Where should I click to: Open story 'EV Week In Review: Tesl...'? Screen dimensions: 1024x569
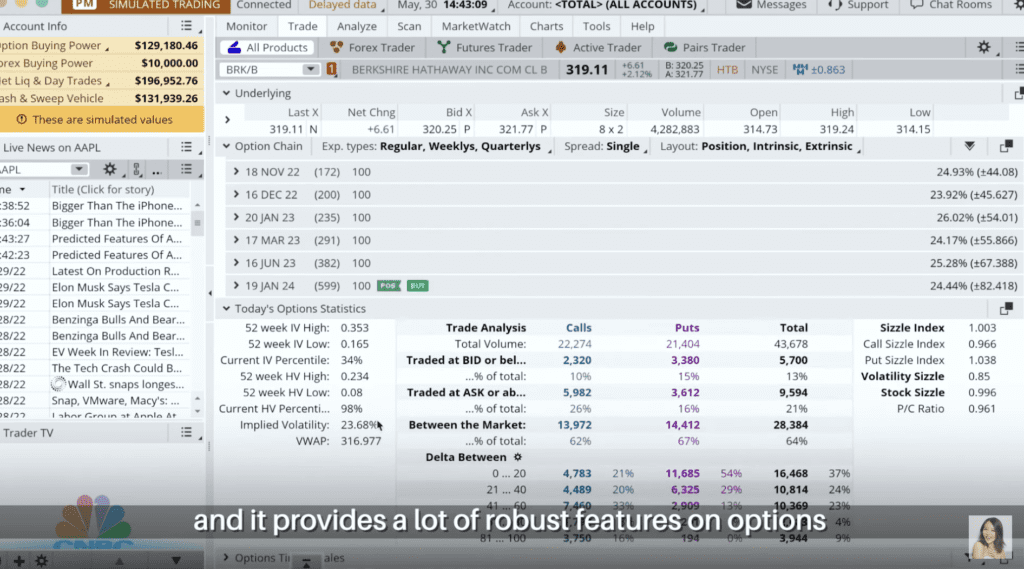click(118, 351)
